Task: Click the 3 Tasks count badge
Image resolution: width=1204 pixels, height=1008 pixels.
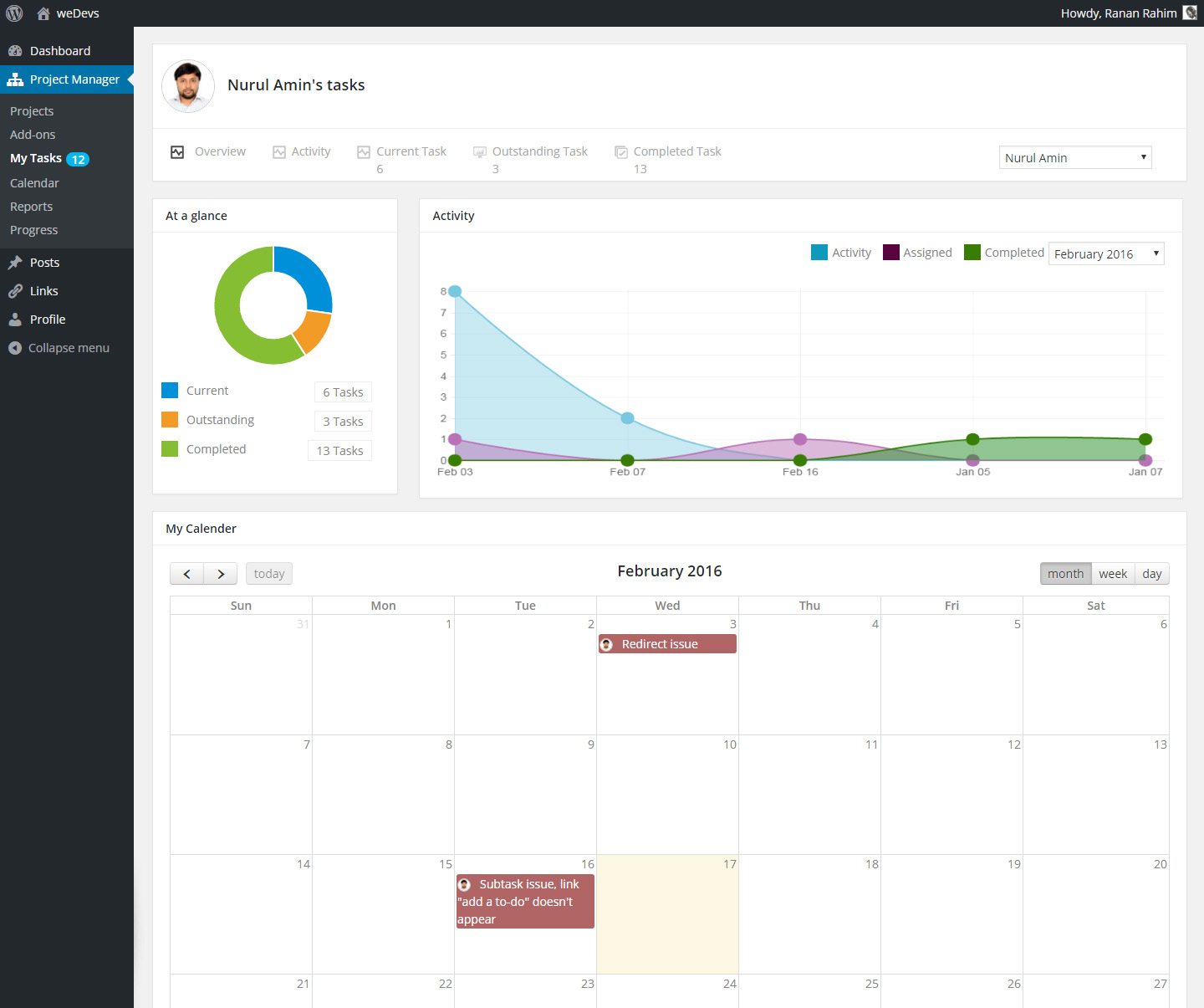Action: 343,422
